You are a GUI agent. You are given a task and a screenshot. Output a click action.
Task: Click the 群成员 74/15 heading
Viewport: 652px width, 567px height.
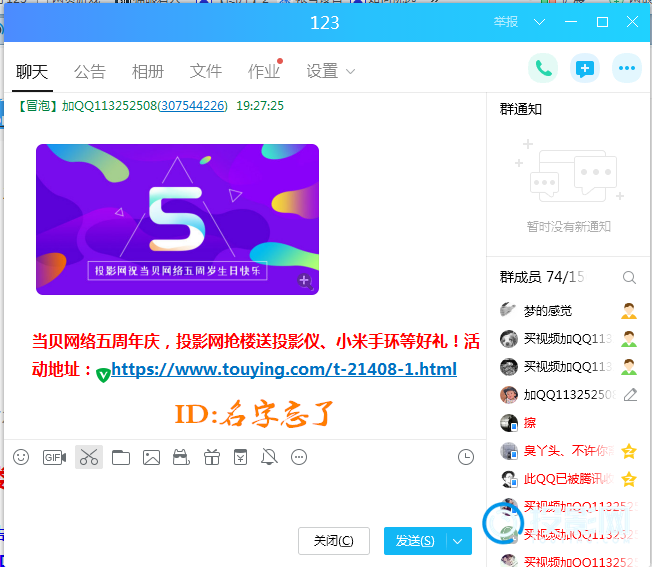tap(542, 277)
